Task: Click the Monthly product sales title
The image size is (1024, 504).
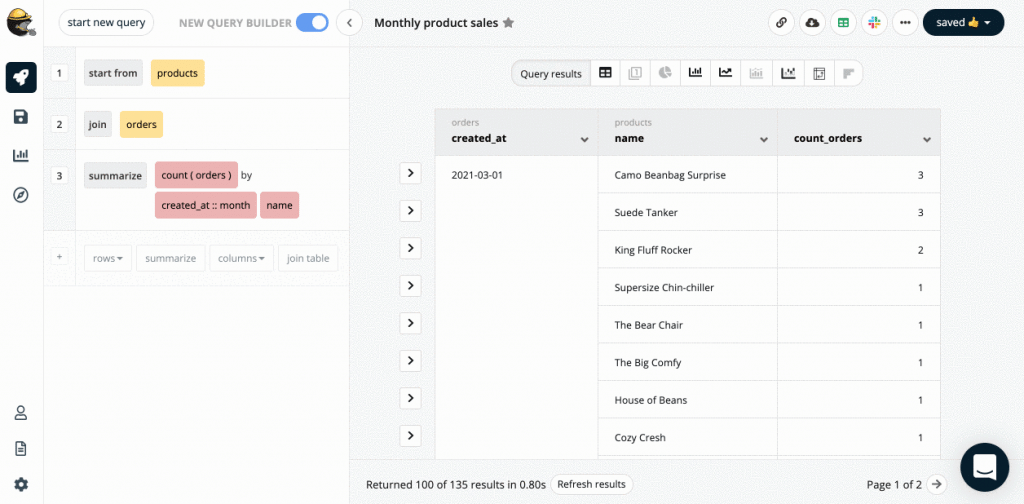Action: pyautogui.click(x=436, y=23)
